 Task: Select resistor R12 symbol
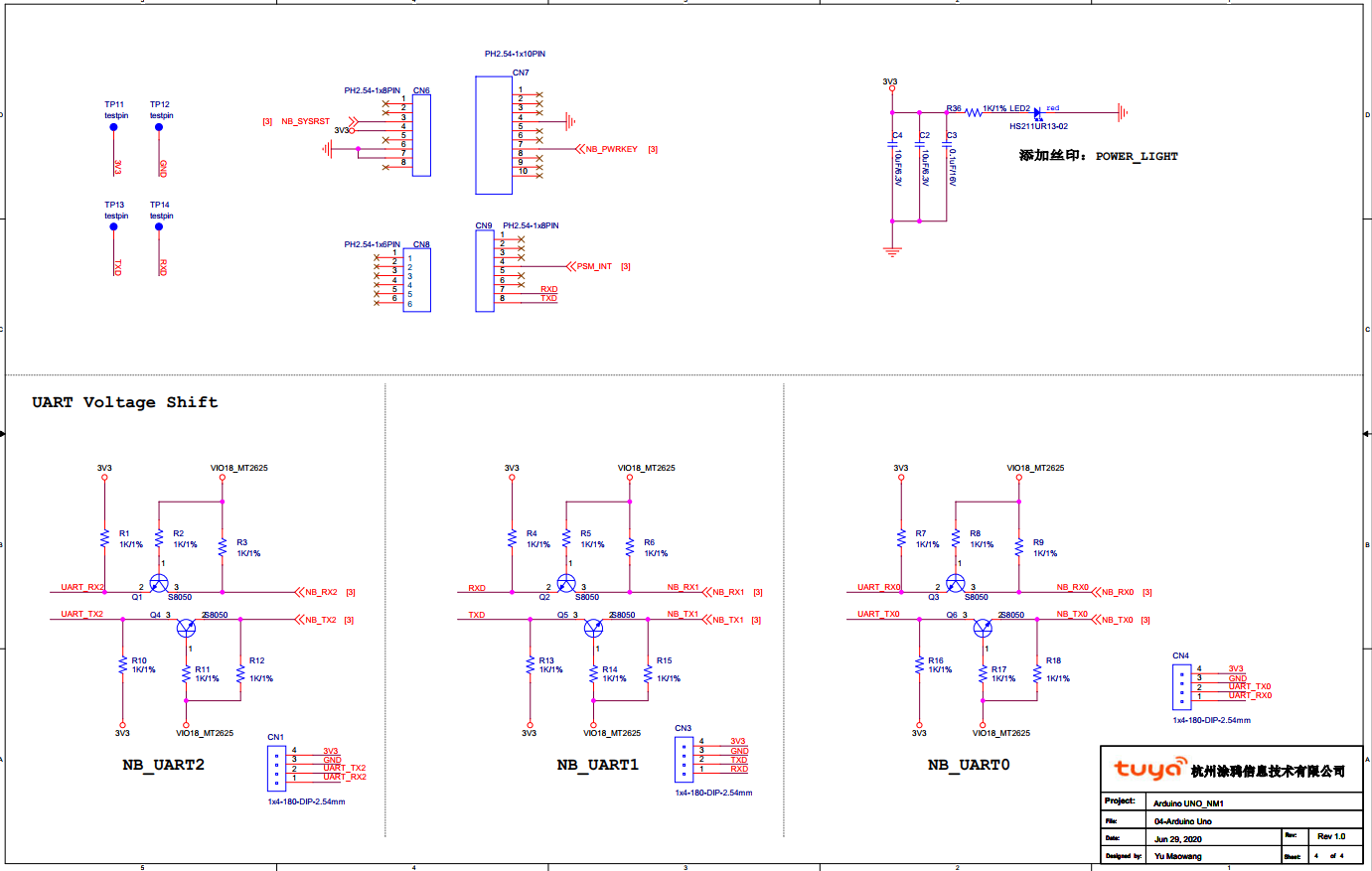pyautogui.click(x=240, y=674)
